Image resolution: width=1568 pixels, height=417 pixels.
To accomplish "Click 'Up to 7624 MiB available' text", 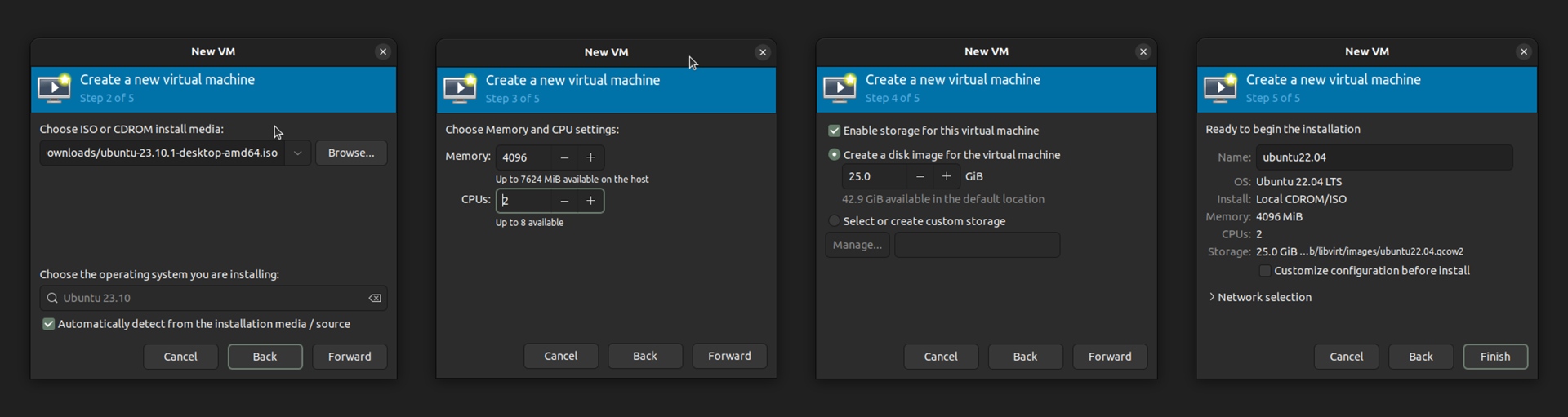I will click(572, 180).
